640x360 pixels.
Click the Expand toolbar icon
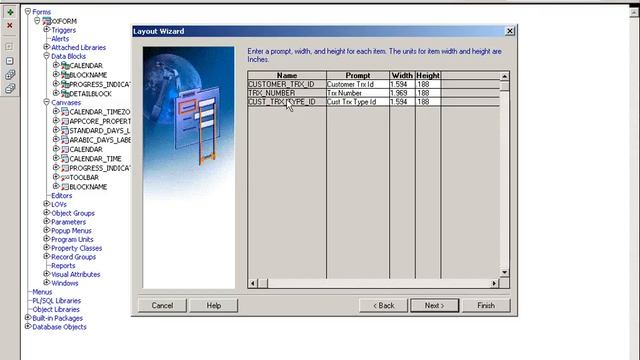(x=9, y=47)
